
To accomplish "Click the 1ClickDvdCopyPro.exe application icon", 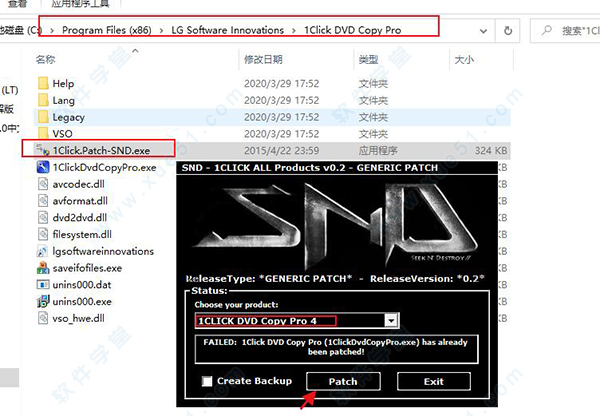I will (42, 166).
